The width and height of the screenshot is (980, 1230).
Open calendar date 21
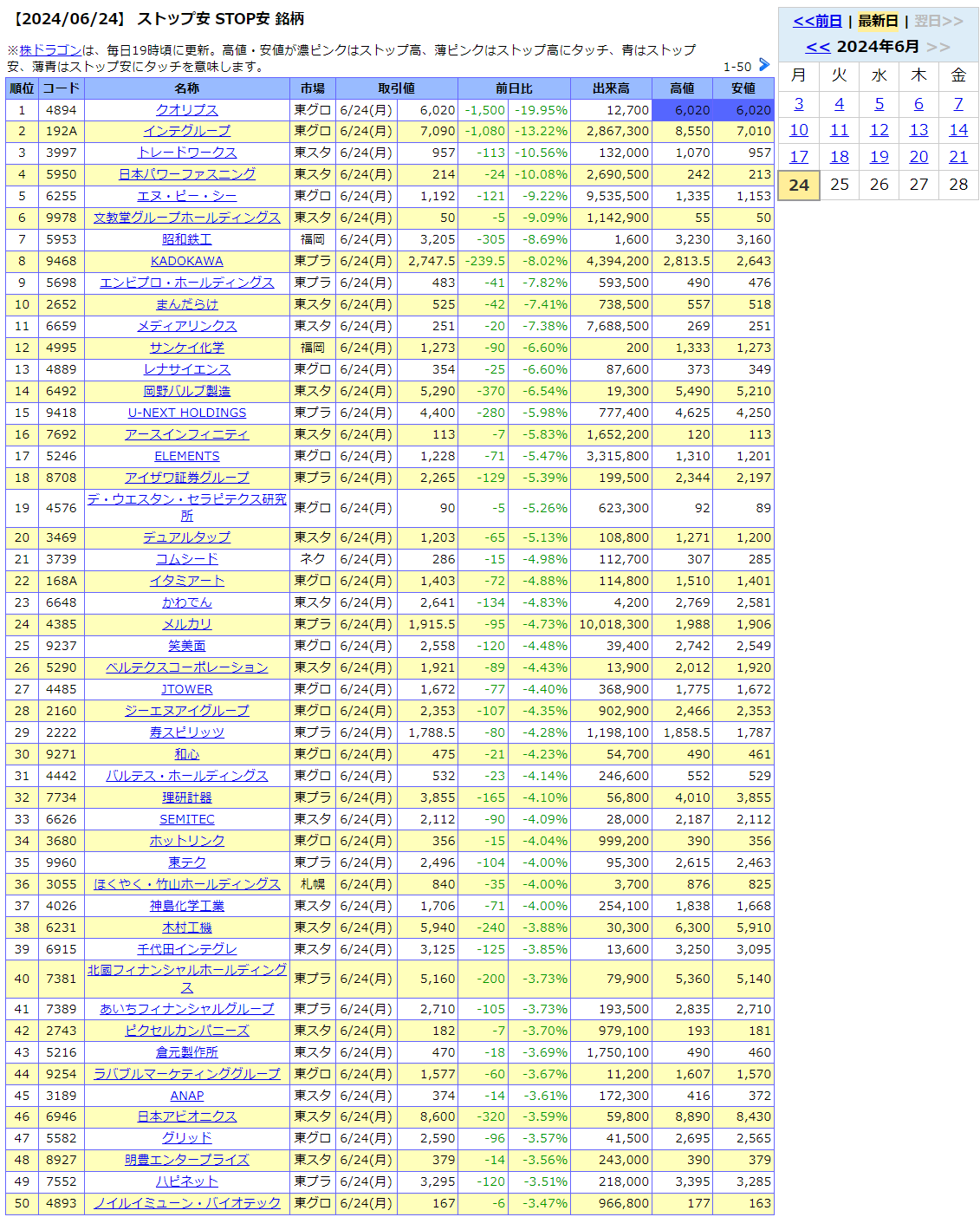(958, 157)
